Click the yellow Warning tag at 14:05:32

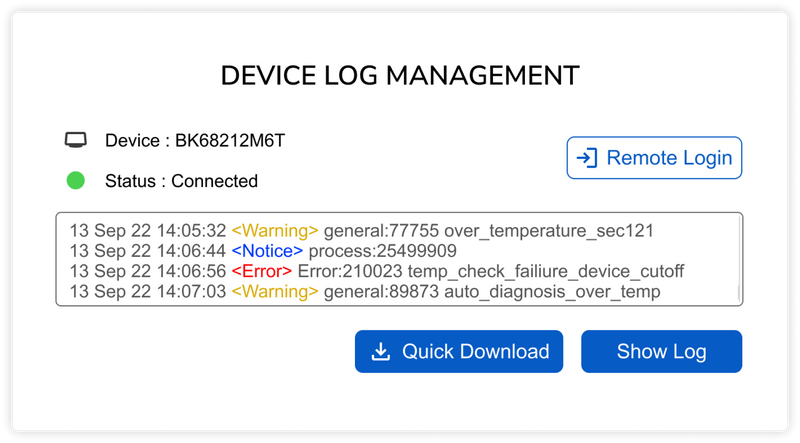(x=275, y=231)
